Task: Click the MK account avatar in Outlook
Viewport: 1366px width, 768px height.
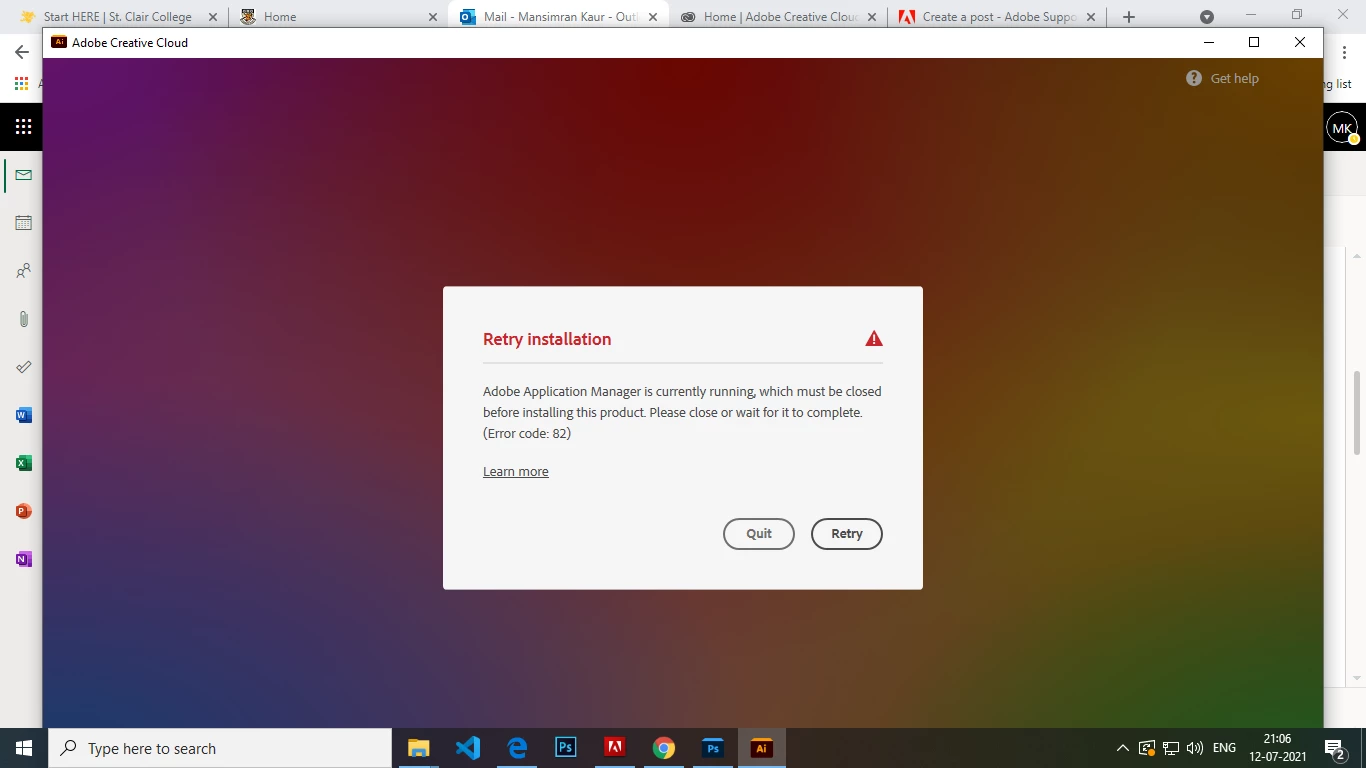Action: [1341, 127]
